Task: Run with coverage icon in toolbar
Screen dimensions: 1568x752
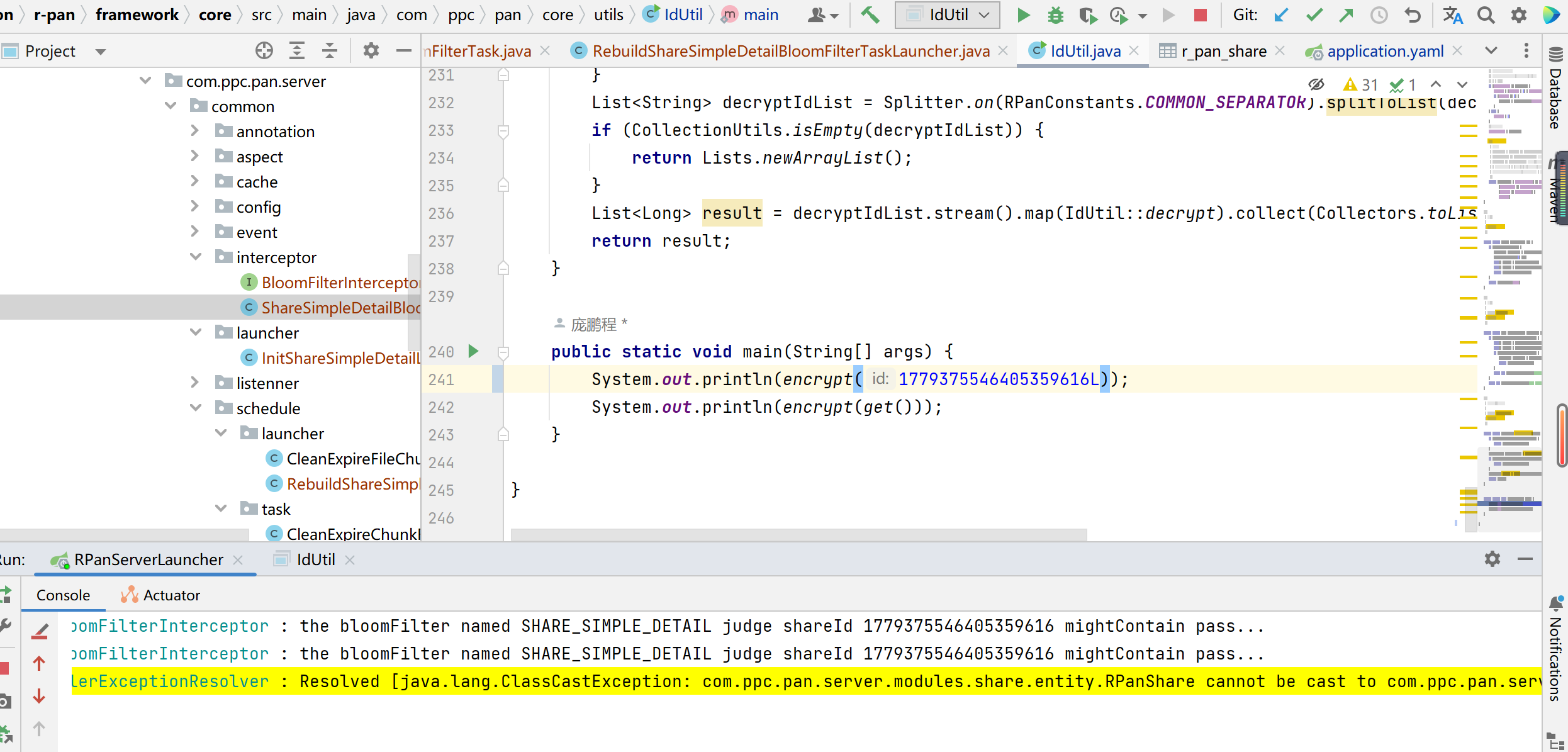Action: [1087, 14]
